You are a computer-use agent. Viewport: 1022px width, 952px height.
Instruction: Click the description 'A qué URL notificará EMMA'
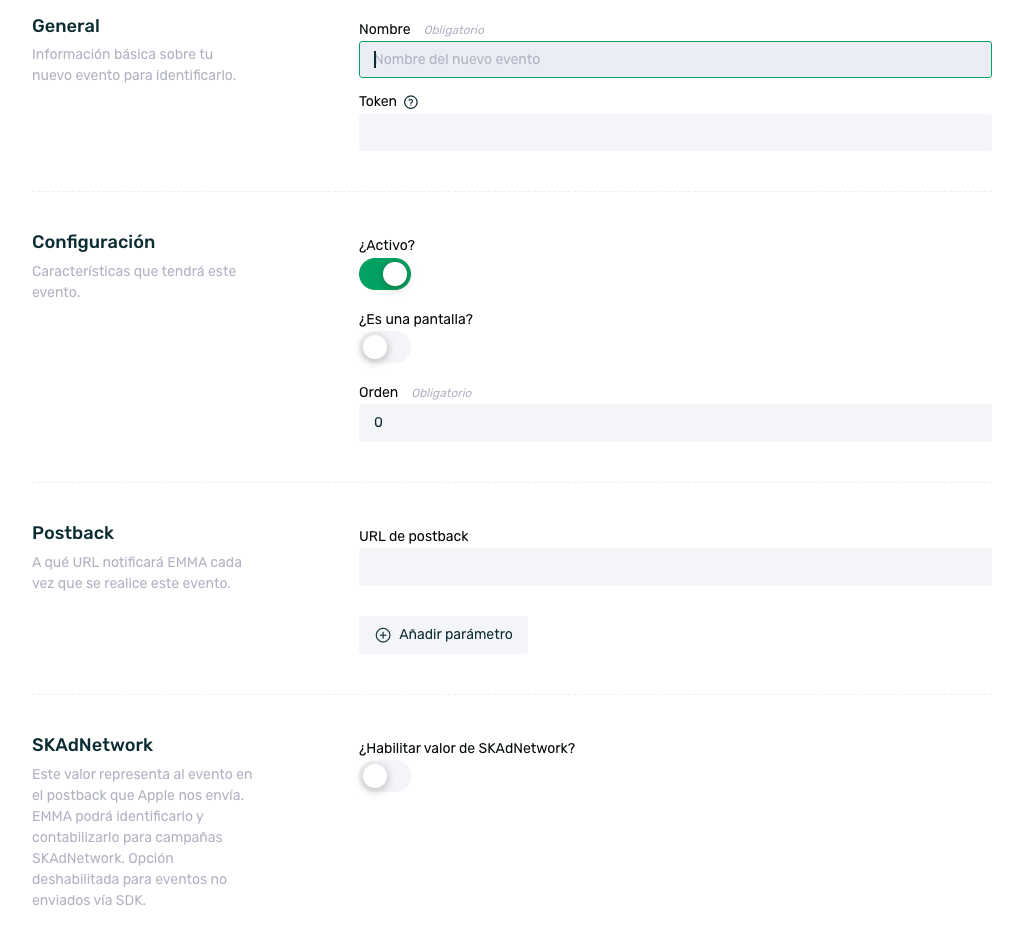[x=136, y=573]
